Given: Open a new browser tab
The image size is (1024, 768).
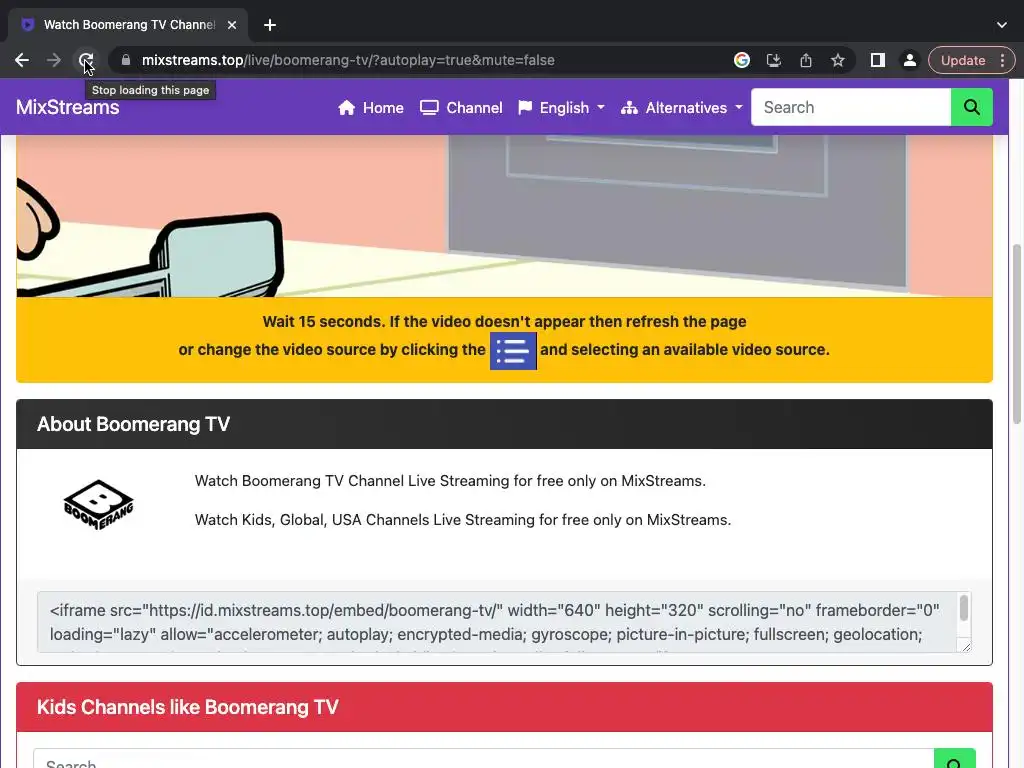Looking at the screenshot, I should tap(270, 25).
